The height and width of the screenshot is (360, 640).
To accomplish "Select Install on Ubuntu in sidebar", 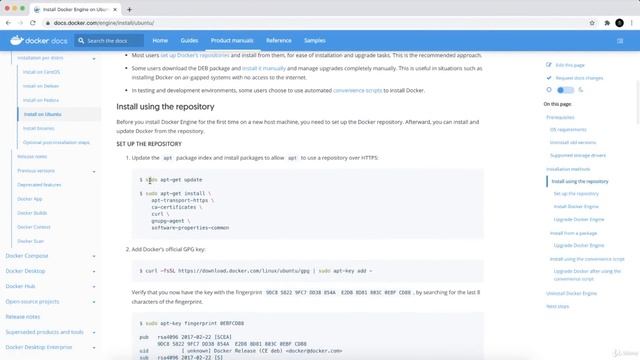I will coord(42,114).
